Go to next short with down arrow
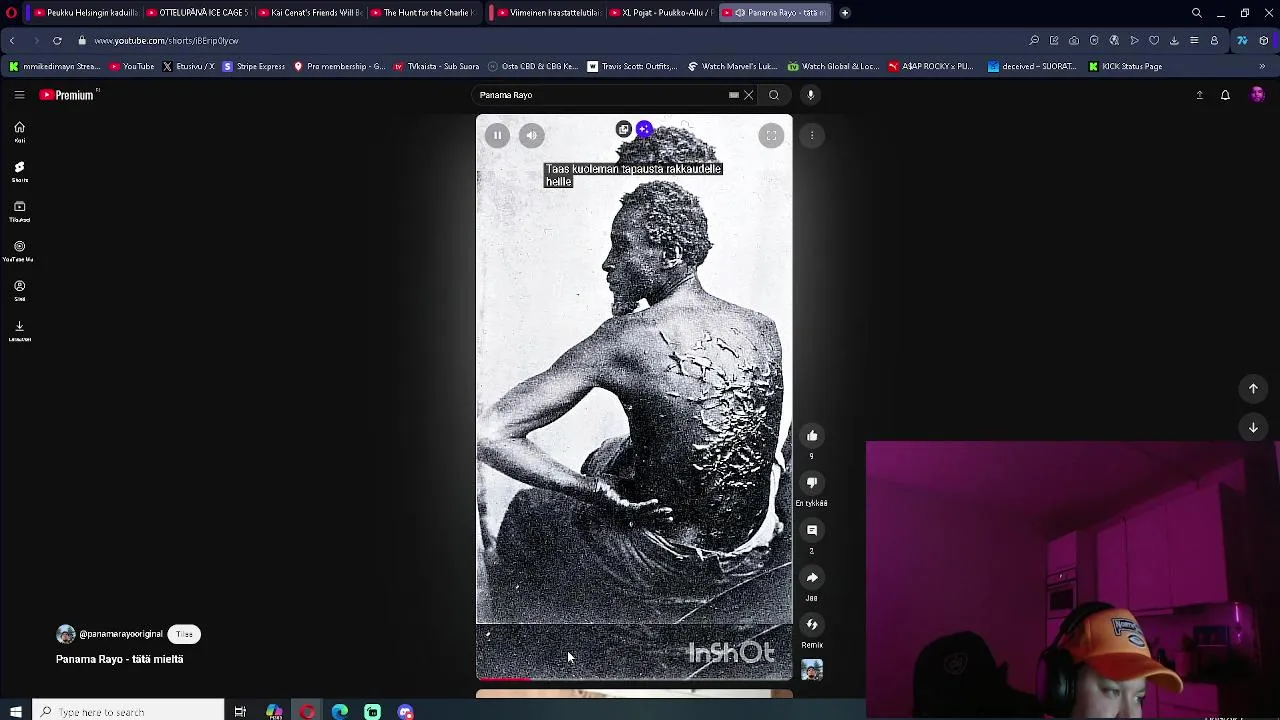This screenshot has height=720, width=1280. click(1253, 428)
